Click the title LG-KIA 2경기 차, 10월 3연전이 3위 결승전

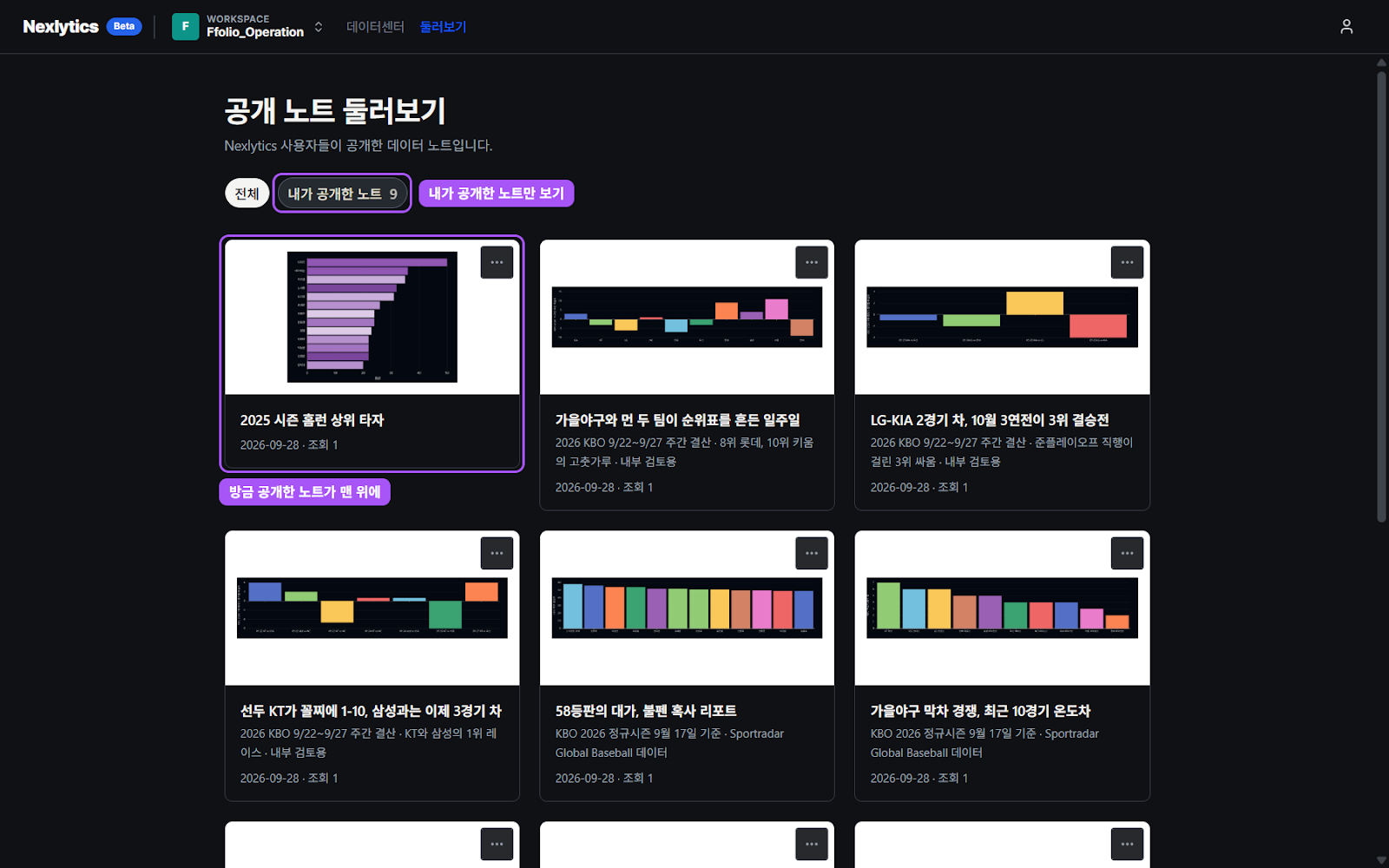(990, 420)
